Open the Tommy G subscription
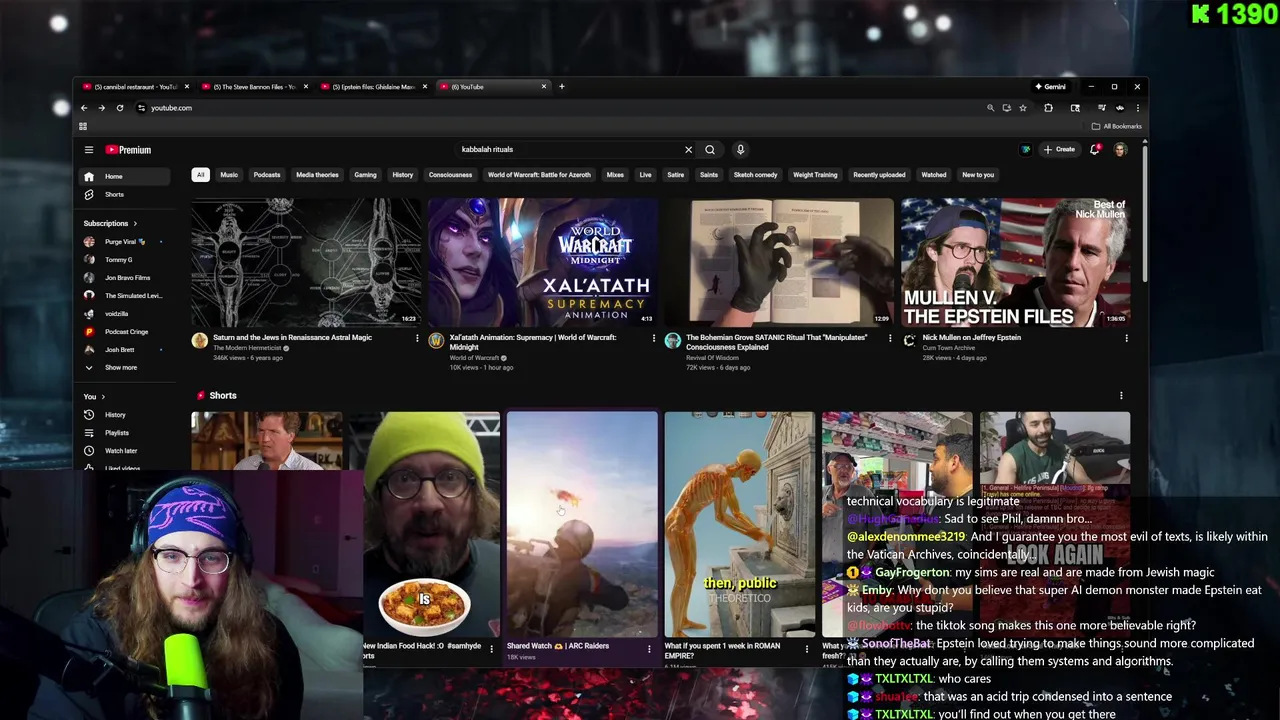 tap(125, 260)
